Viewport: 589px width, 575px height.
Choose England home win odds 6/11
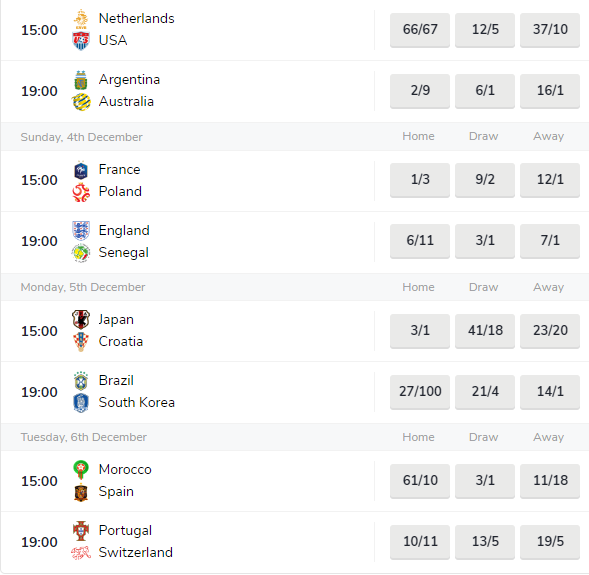point(420,241)
